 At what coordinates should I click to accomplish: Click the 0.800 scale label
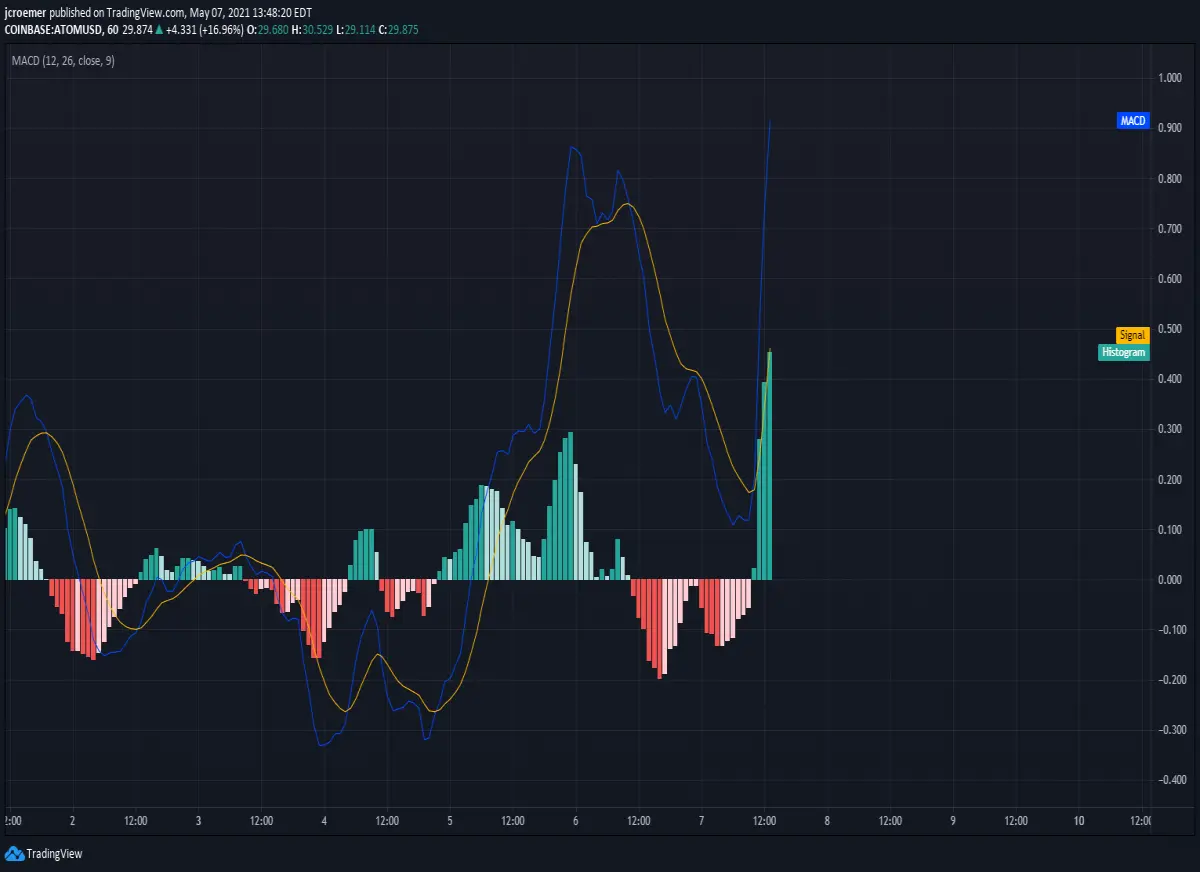pos(1168,179)
